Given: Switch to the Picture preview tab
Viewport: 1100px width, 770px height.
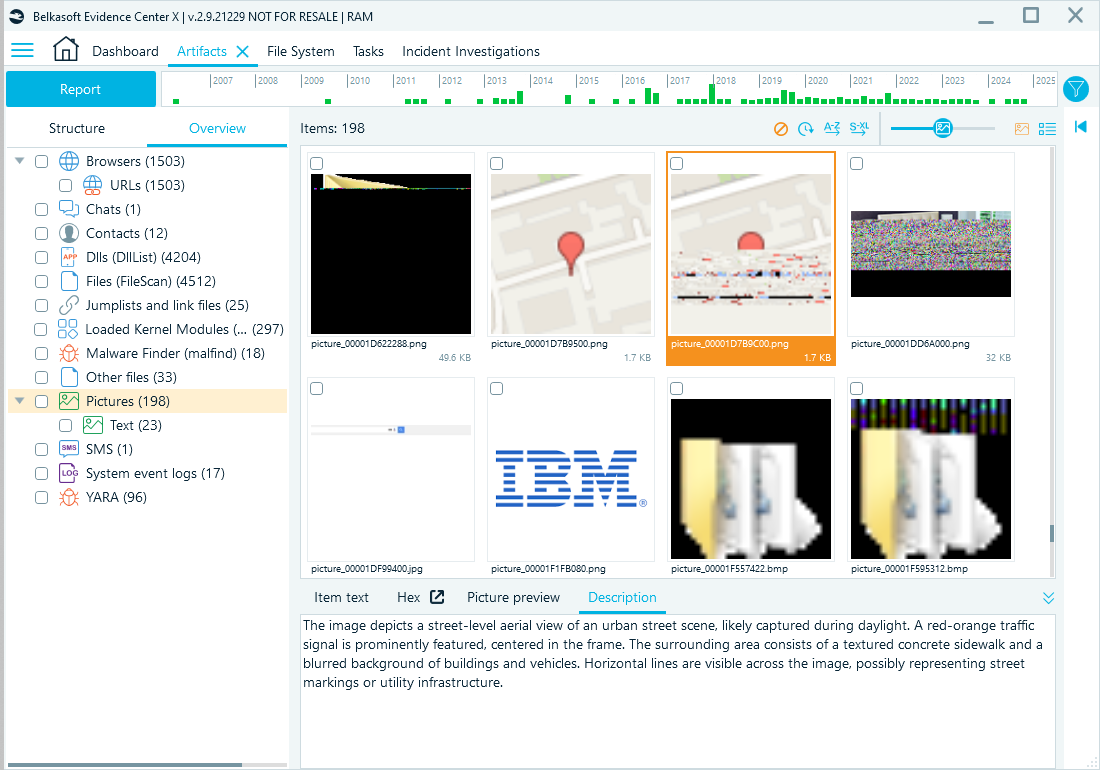Looking at the screenshot, I should 513,597.
